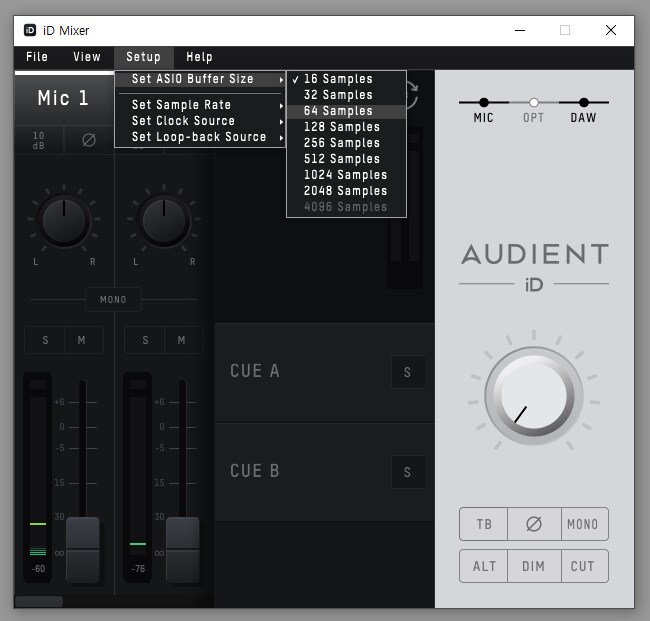Image resolution: width=650 pixels, height=621 pixels.
Task: Toggle Mic 1 10 dB boost
Action: click(x=39, y=141)
